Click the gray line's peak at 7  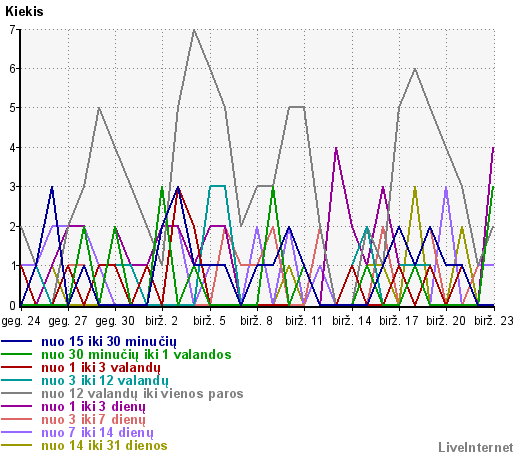(194, 30)
